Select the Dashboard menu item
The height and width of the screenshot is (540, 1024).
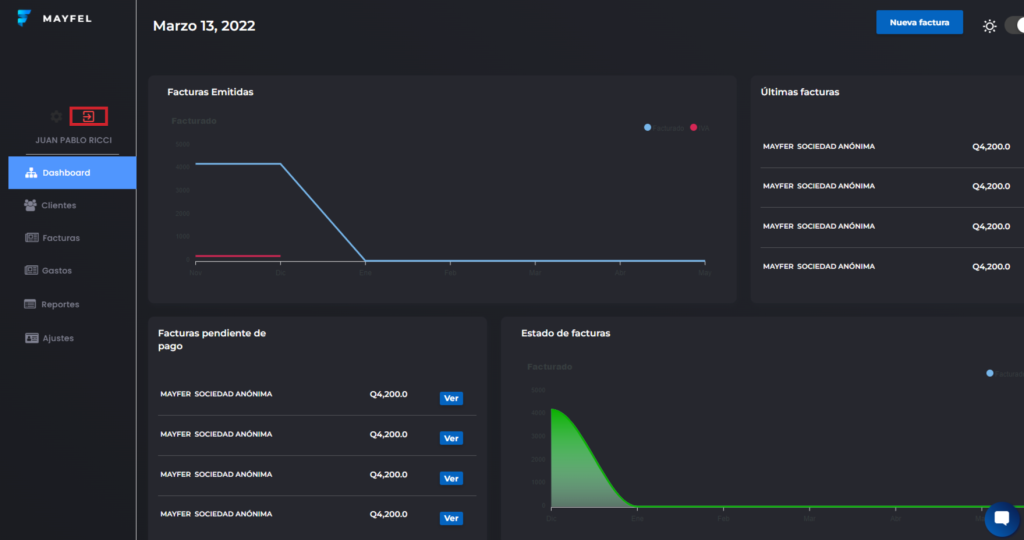(72, 173)
